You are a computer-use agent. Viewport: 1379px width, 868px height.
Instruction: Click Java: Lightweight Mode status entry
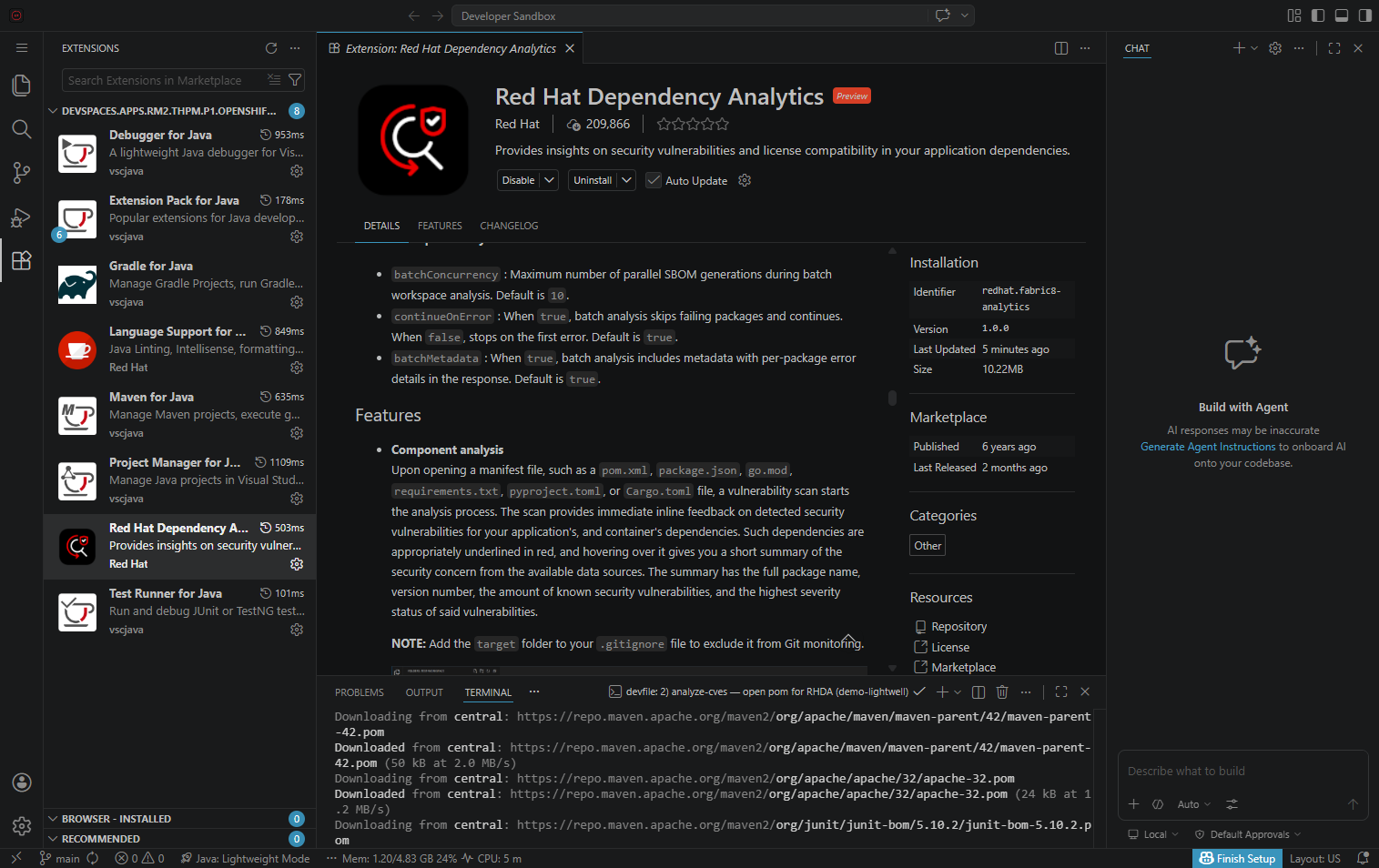tap(245, 858)
